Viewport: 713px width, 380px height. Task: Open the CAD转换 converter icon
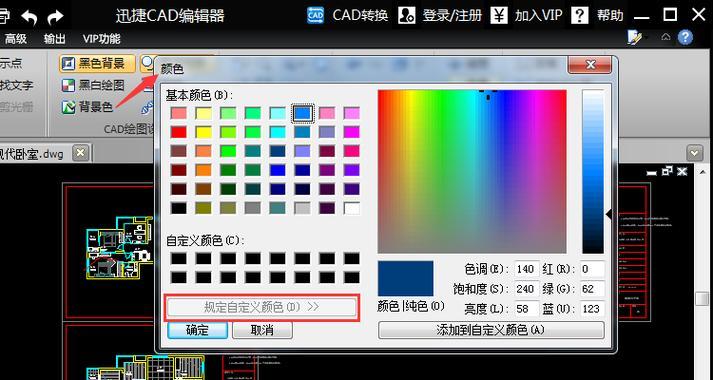coord(316,15)
